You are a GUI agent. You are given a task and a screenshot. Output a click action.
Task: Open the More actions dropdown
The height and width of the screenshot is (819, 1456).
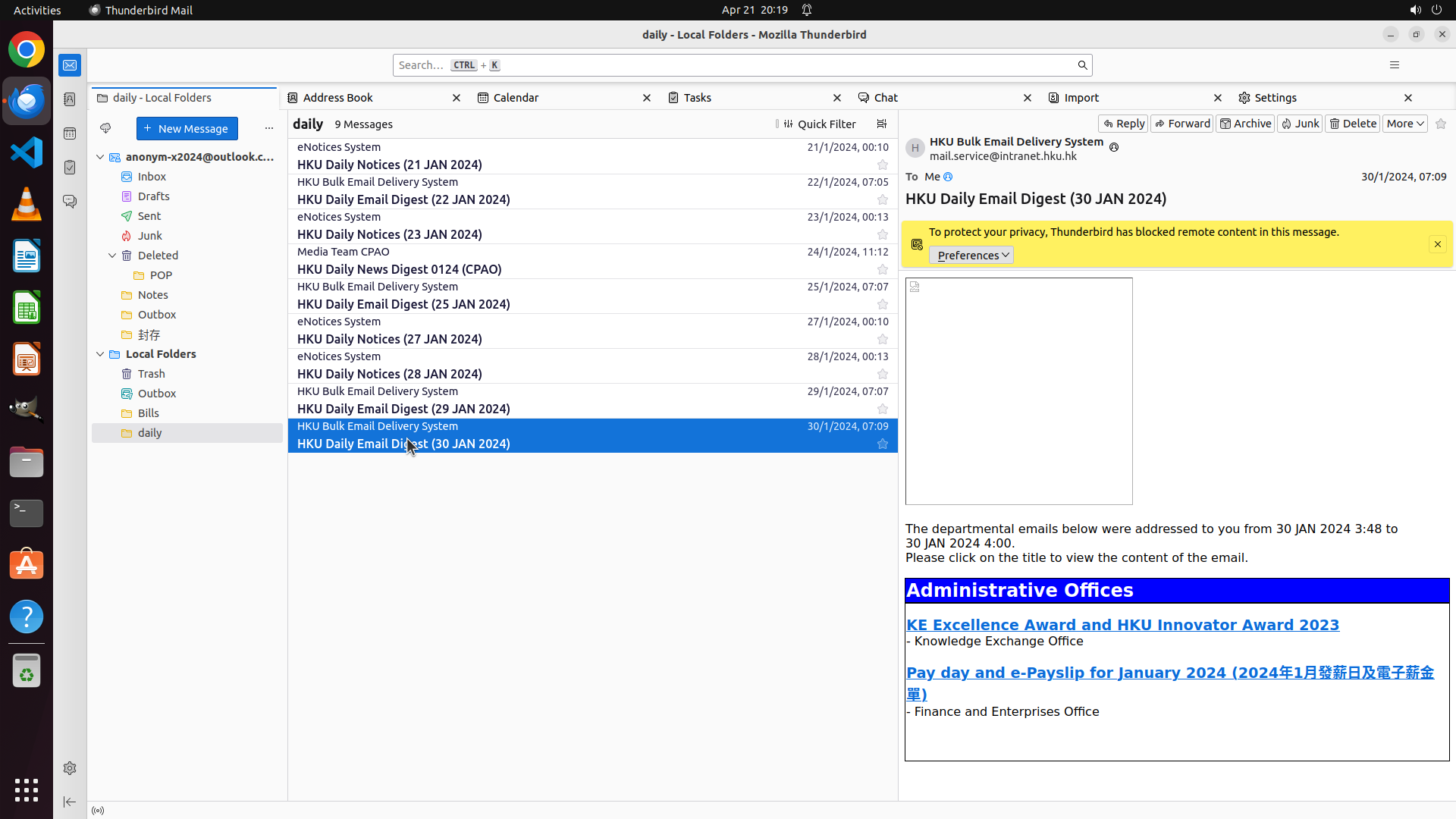[x=1404, y=124]
